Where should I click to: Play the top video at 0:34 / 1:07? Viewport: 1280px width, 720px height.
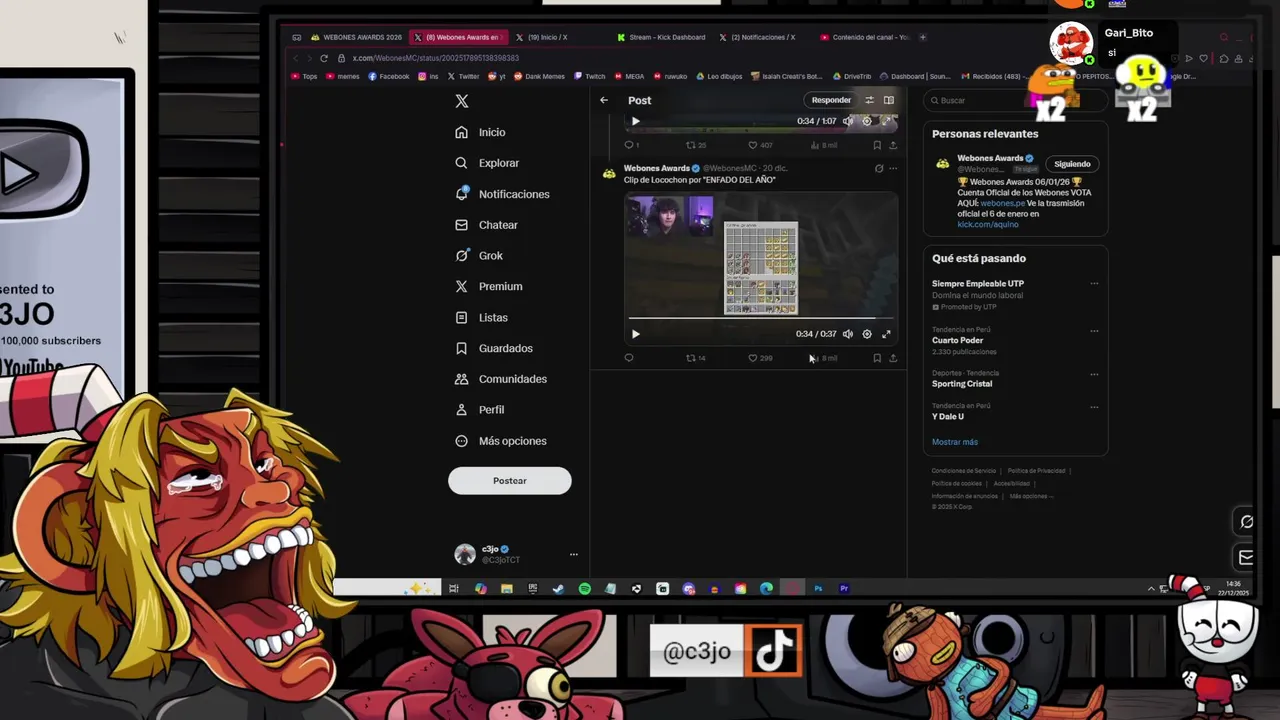(635, 121)
